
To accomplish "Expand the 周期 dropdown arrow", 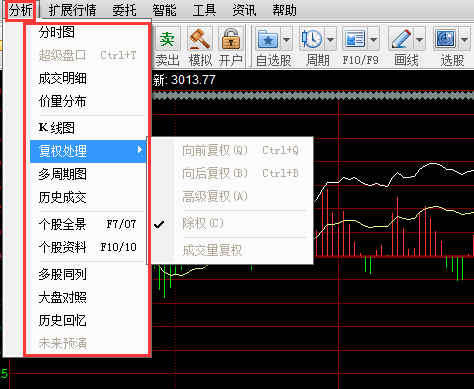I will (x=330, y=39).
